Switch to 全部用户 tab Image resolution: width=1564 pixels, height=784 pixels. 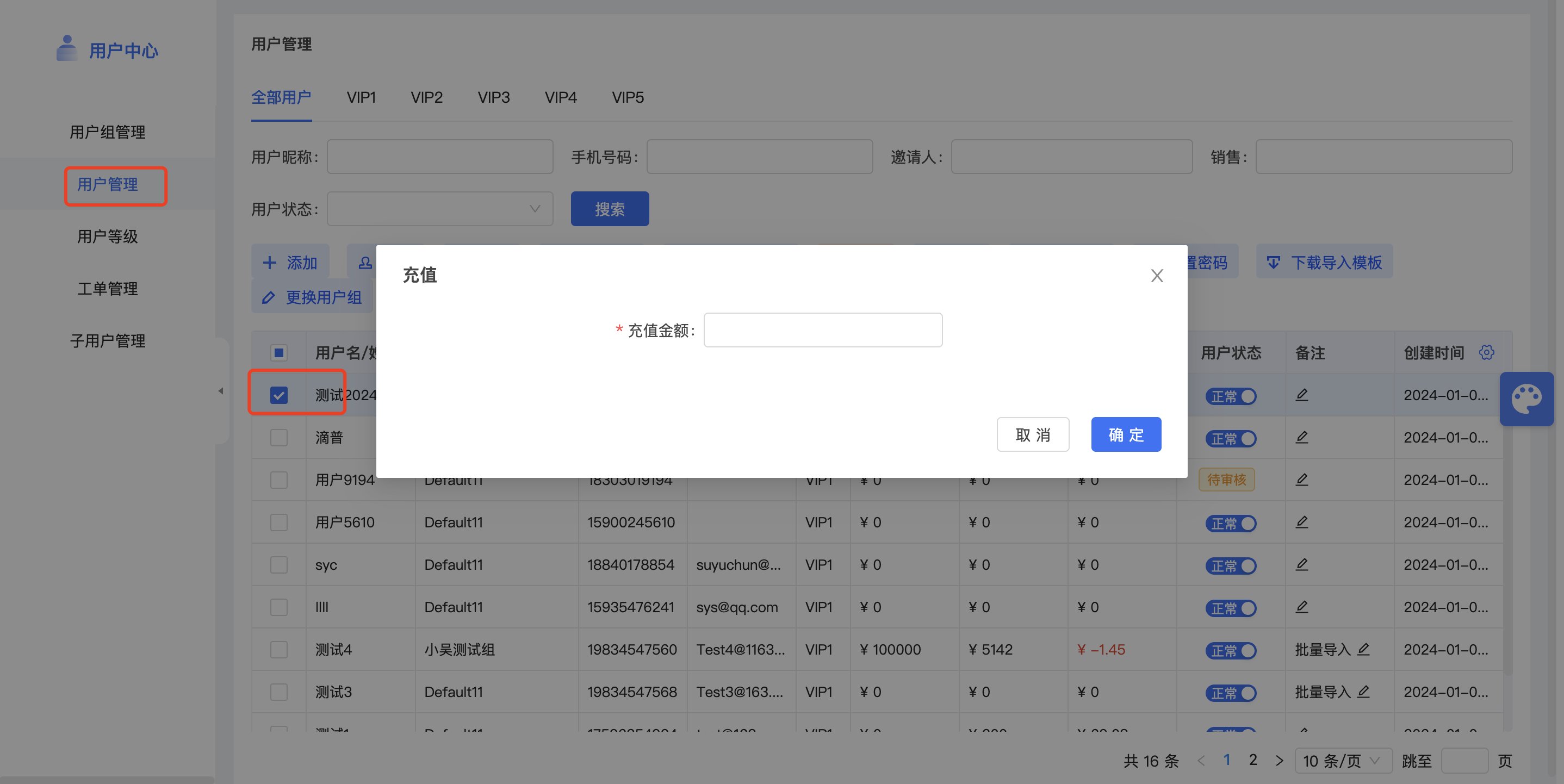tap(281, 97)
